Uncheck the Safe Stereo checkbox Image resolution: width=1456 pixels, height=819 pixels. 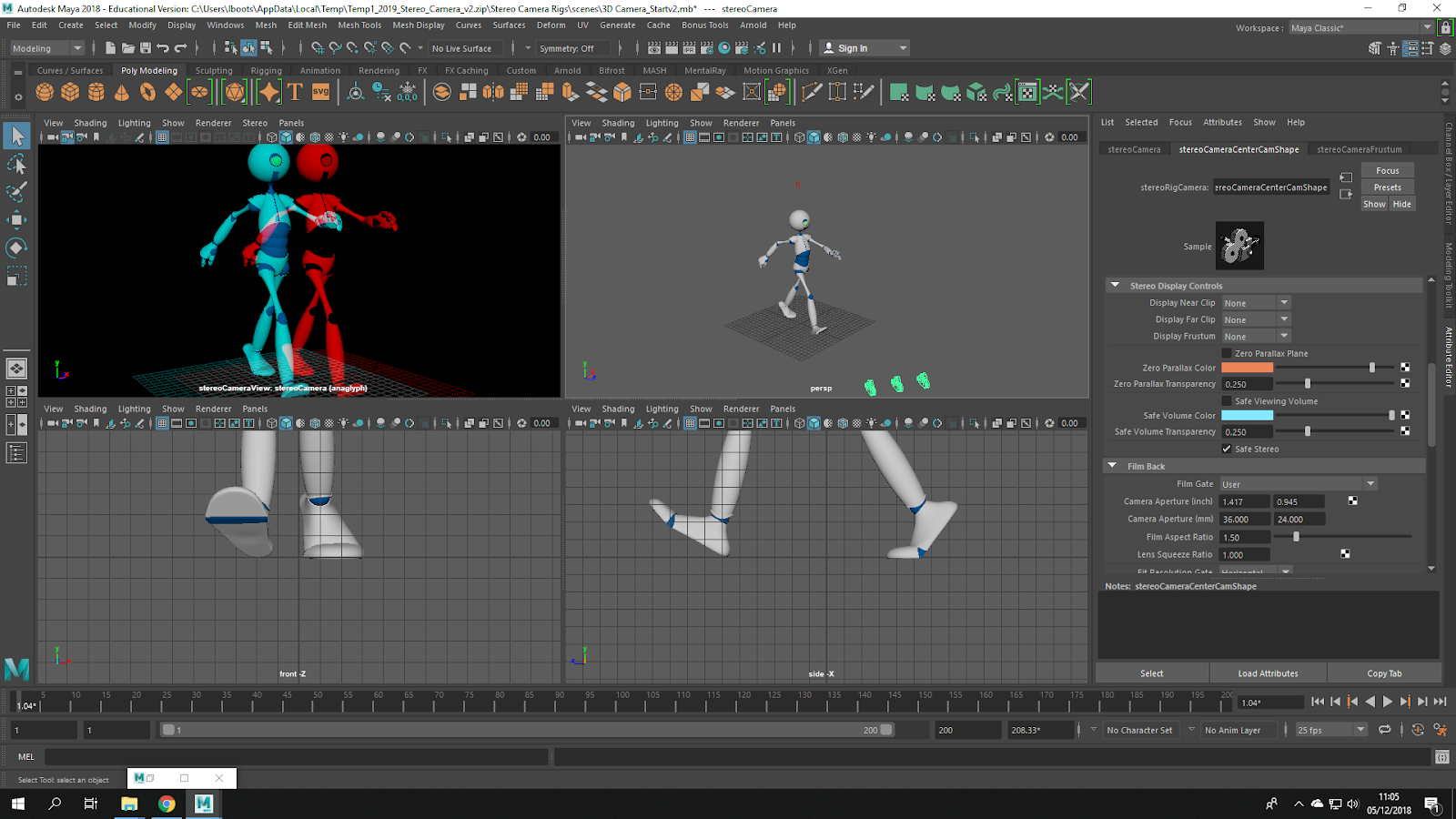tap(1227, 449)
